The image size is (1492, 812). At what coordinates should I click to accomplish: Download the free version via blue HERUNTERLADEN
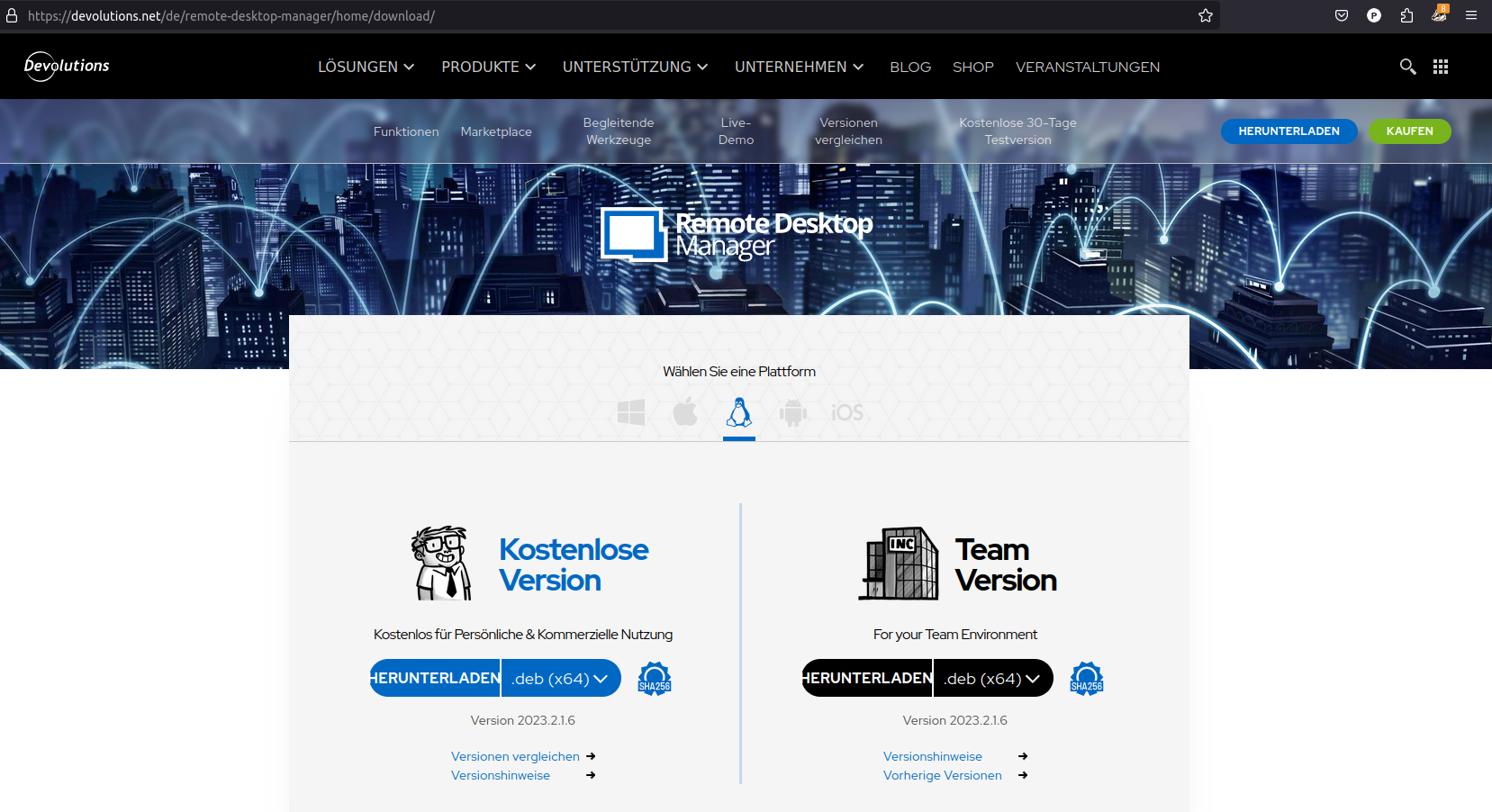tap(436, 678)
